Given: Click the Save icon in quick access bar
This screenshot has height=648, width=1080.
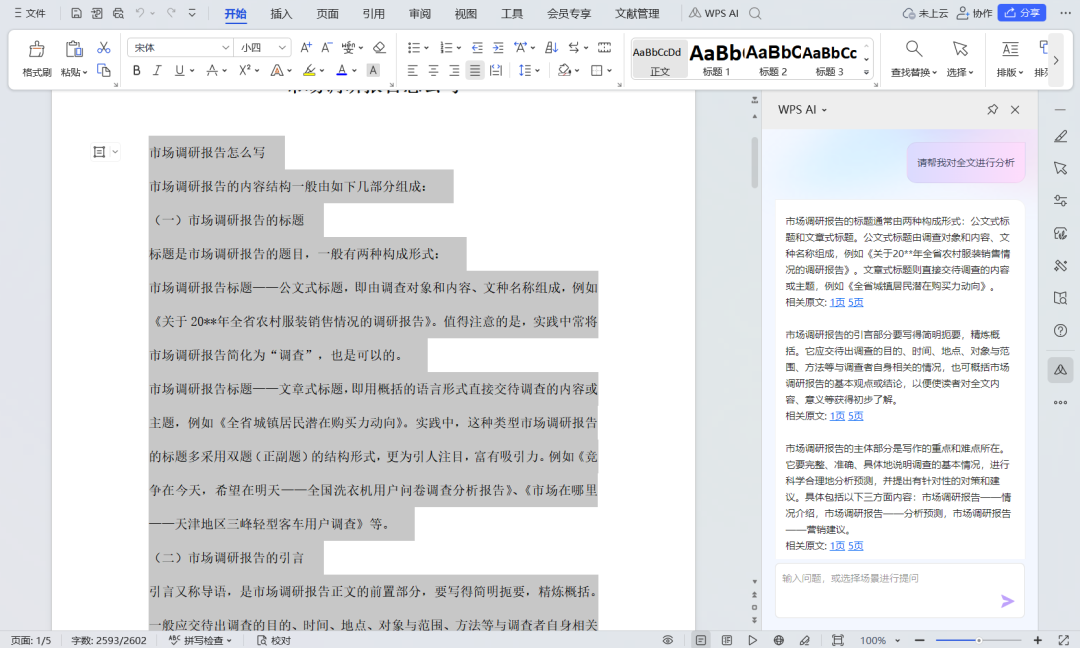Looking at the screenshot, I should pyautogui.click(x=76, y=13).
